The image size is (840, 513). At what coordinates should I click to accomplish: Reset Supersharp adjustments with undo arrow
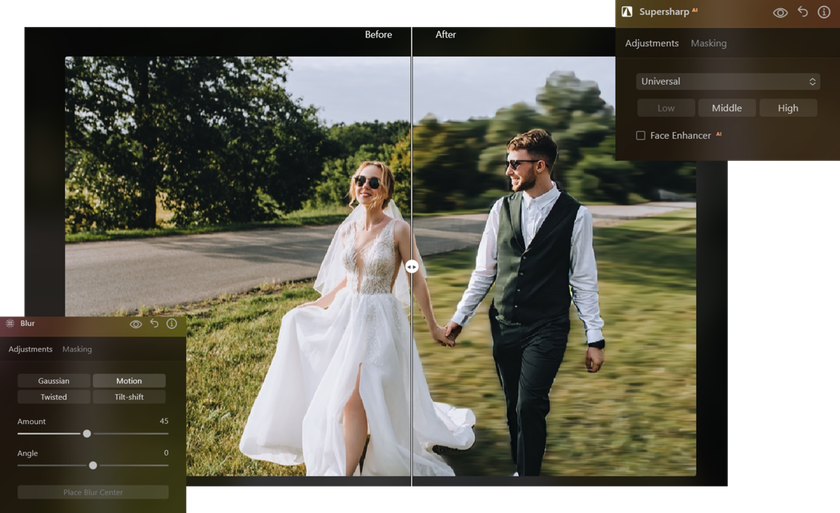[802, 11]
